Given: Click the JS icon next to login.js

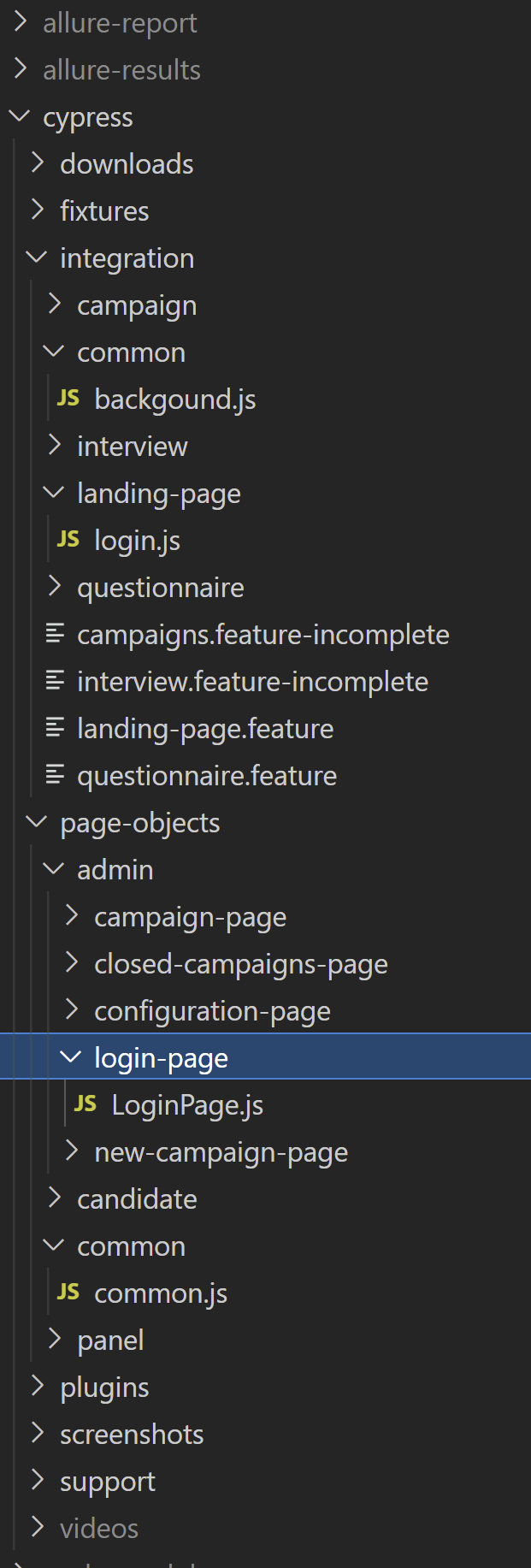Looking at the screenshot, I should click(x=68, y=540).
